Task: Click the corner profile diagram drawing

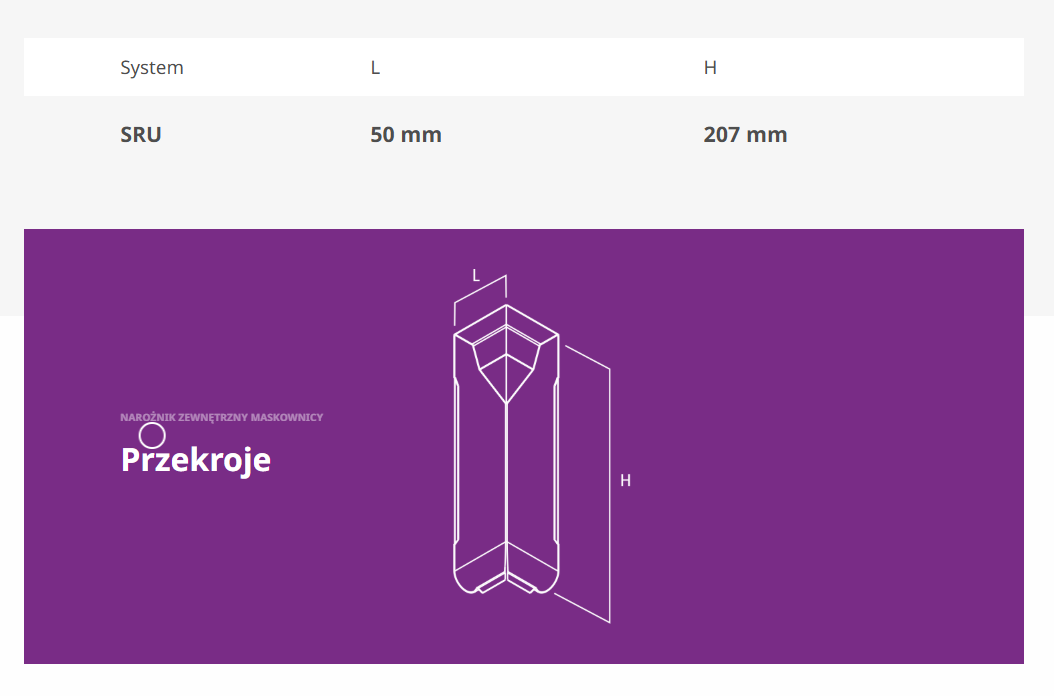Action: (x=506, y=460)
